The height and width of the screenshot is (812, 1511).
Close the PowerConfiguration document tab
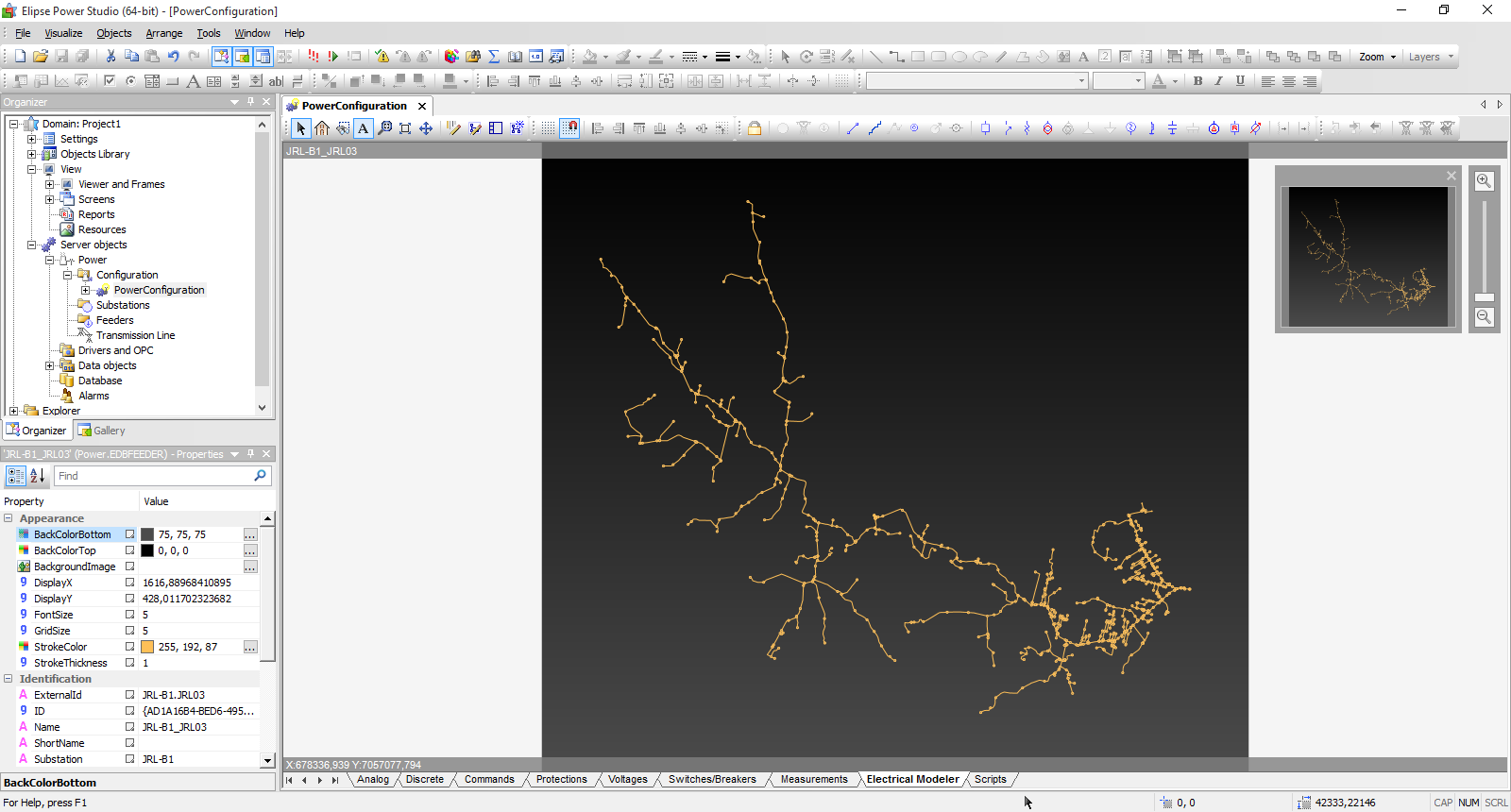tap(422, 106)
